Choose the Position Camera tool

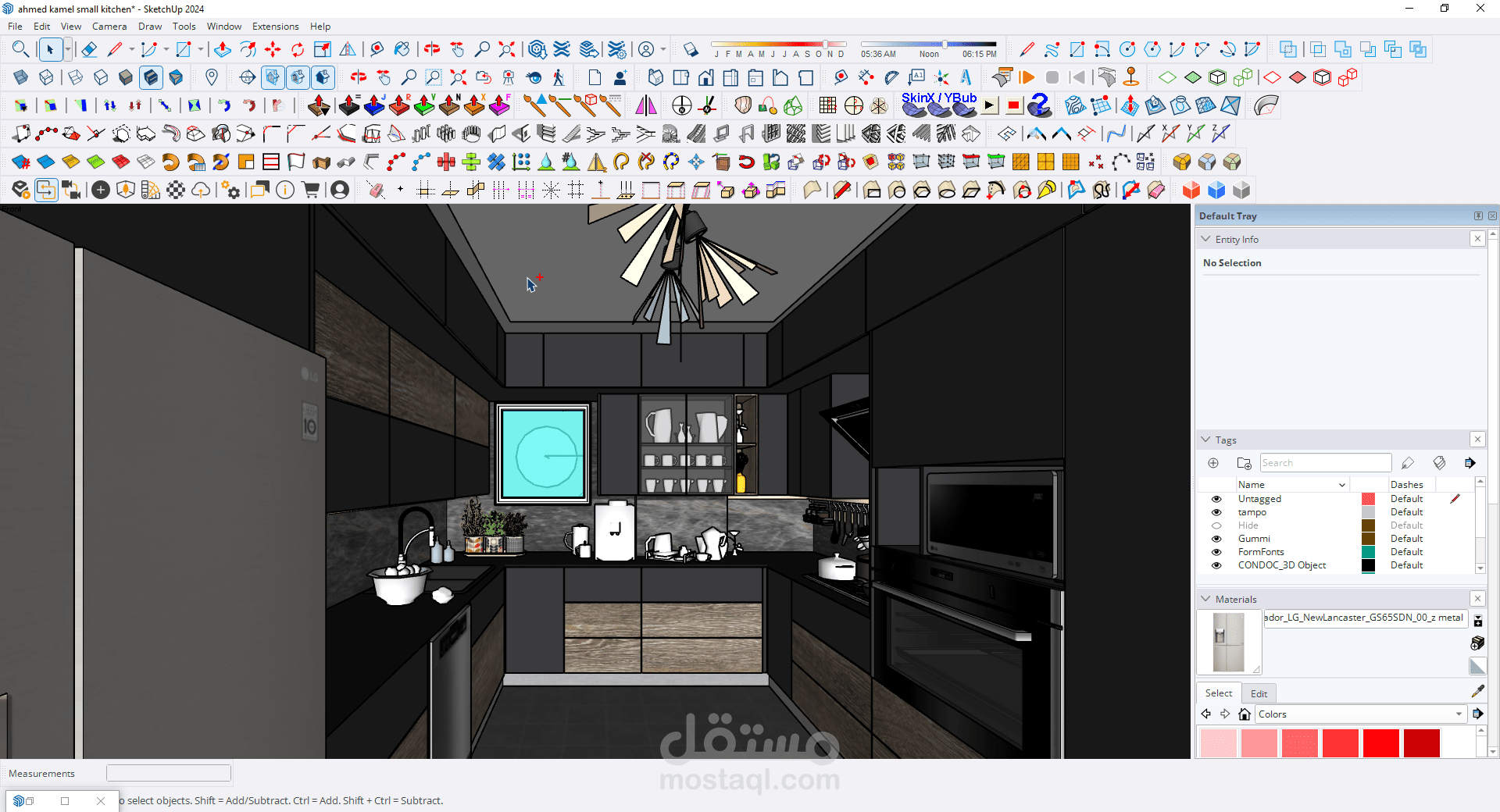click(x=509, y=77)
